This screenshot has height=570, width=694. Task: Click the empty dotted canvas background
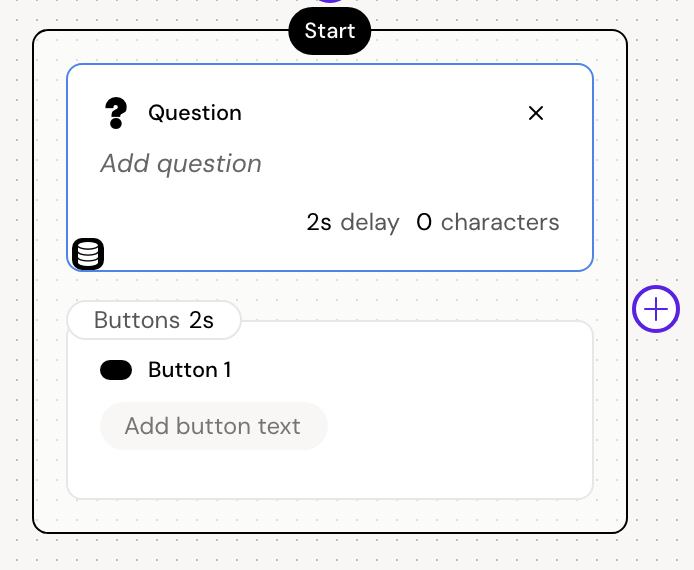660,450
